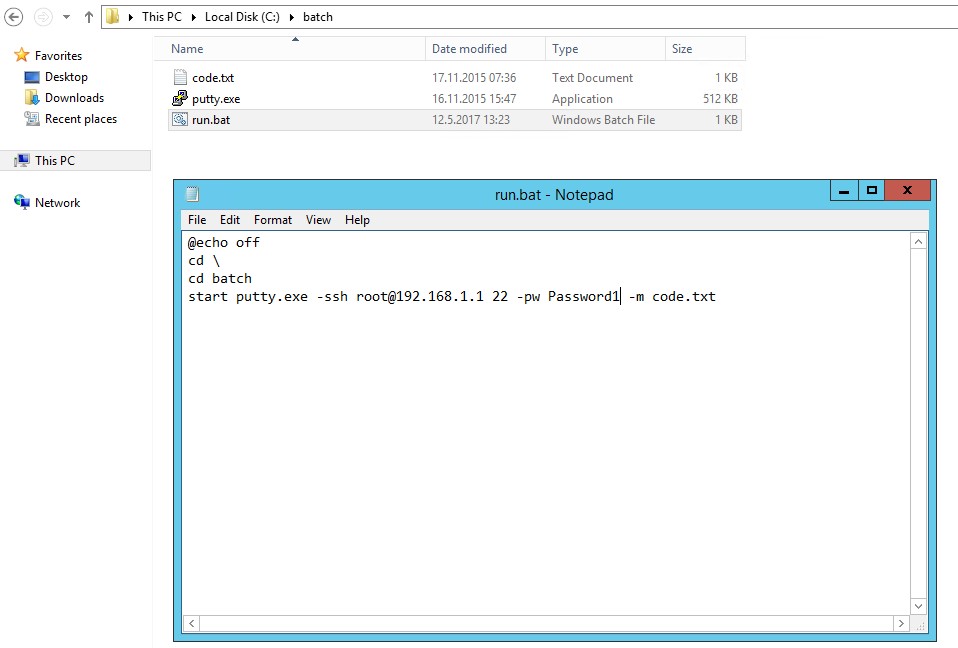Place cursor on '@echo off' line
958x648 pixels.
pos(224,242)
